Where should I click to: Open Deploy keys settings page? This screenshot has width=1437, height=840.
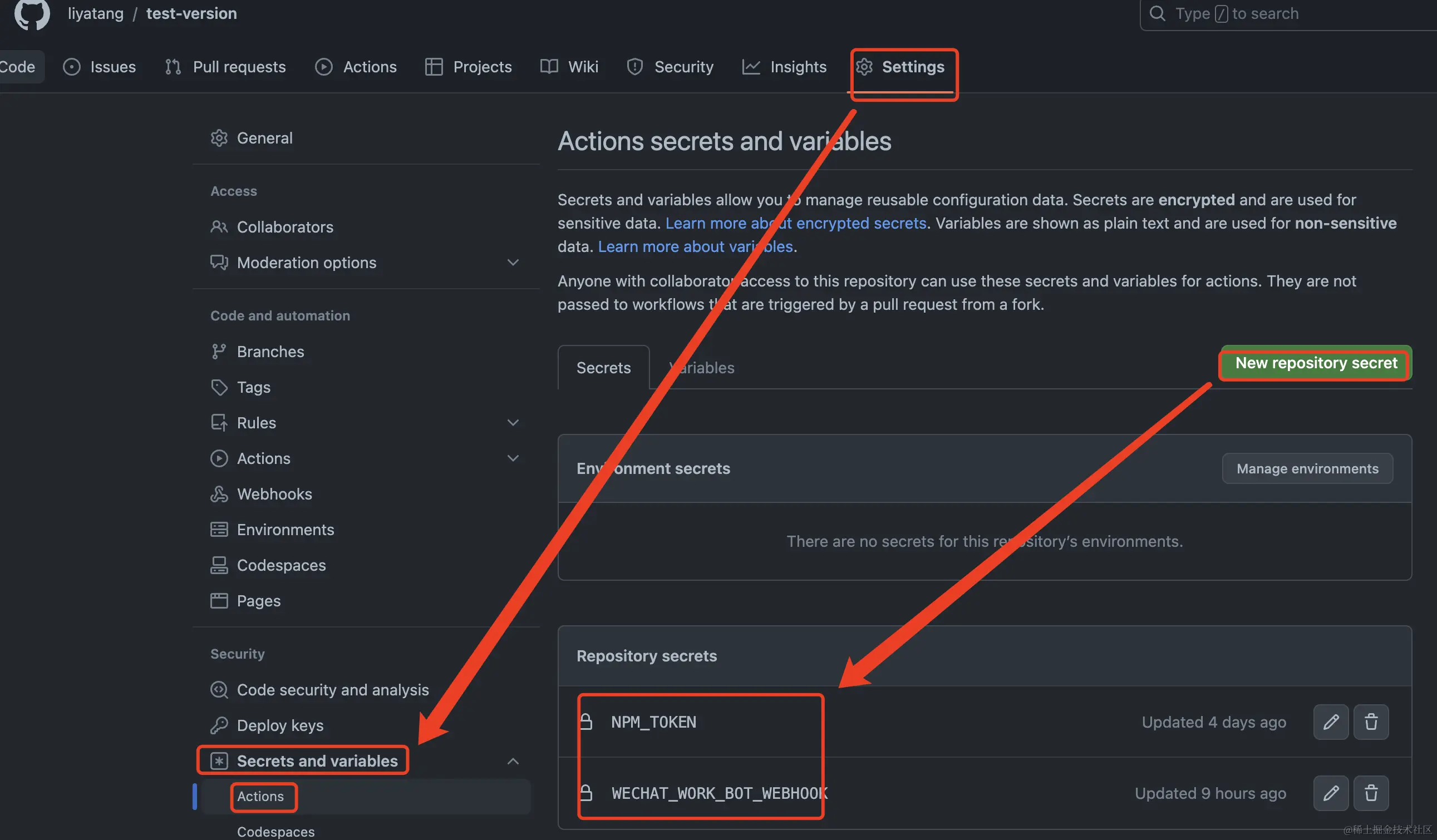[280, 725]
